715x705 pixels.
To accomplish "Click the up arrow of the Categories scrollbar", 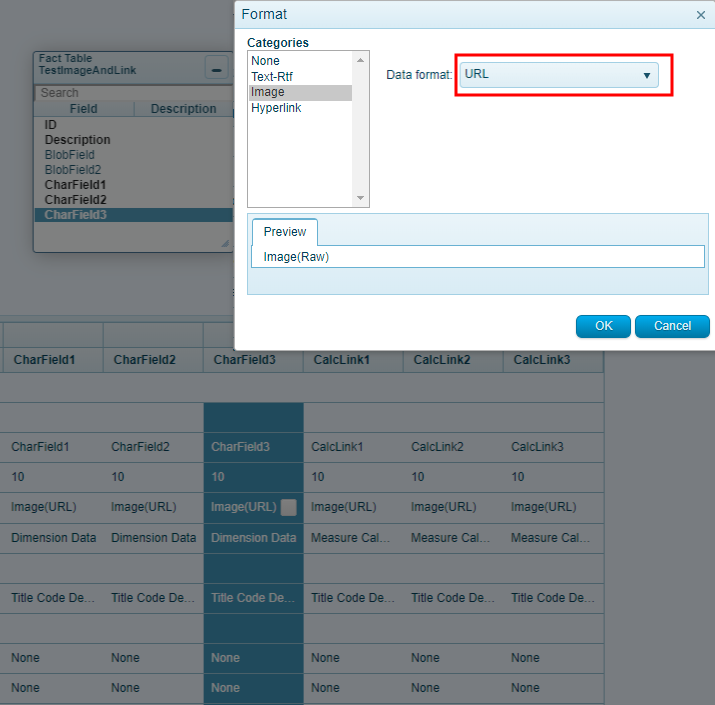I will tap(361, 60).
